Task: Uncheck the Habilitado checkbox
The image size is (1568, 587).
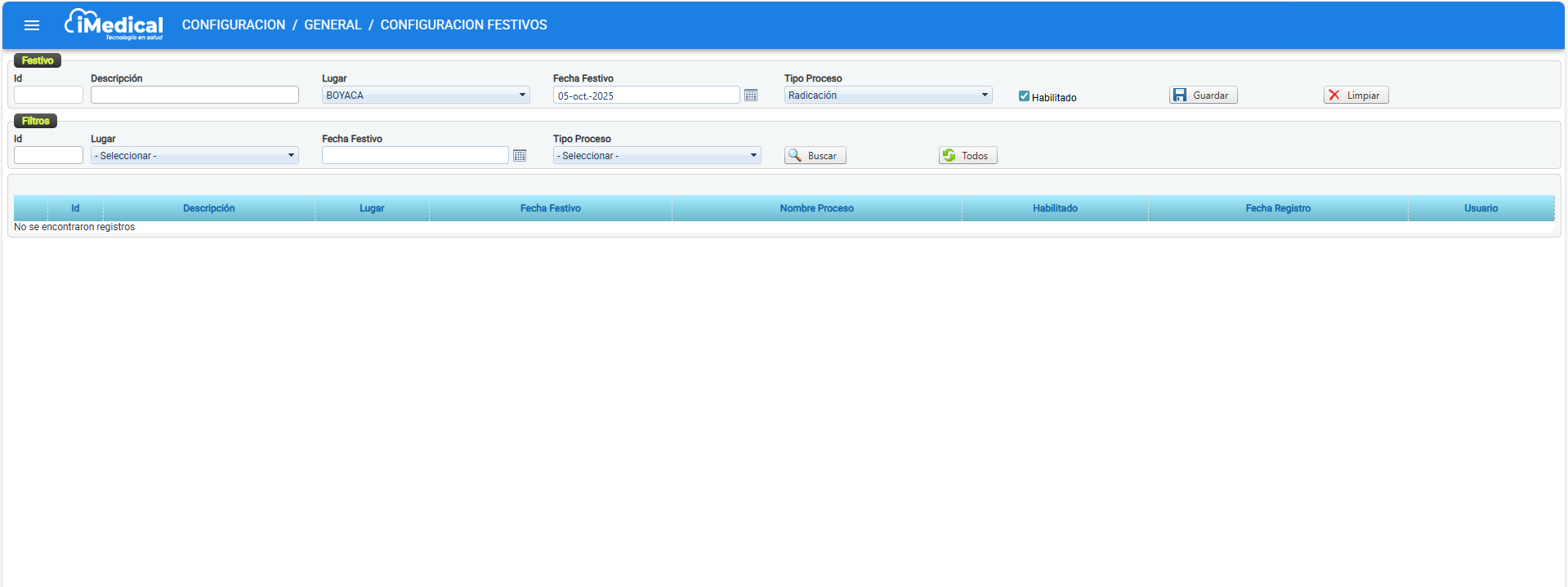Action: (1024, 96)
